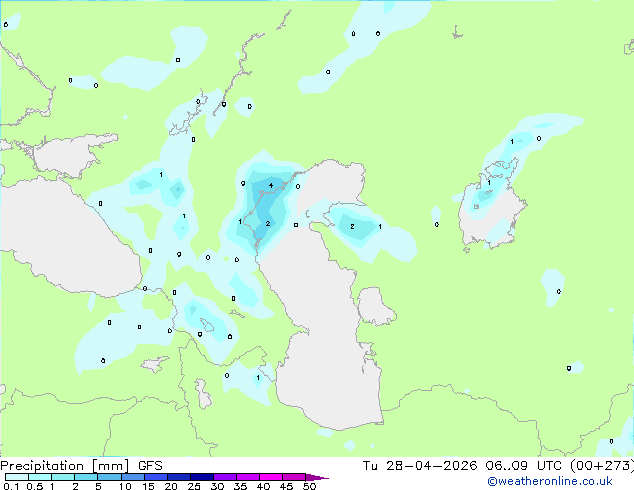Click the 35–40 mm legend swatch
The height and width of the screenshot is (490, 634).
(x=247, y=477)
